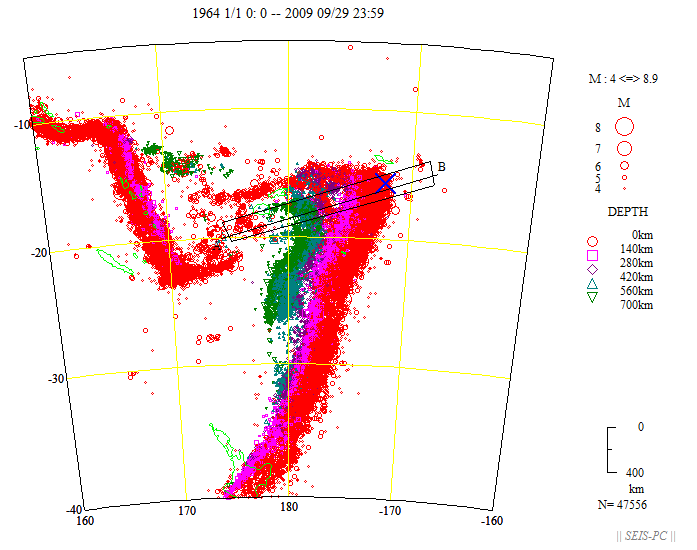Image resolution: width=697 pixels, height=550 pixels.
Task: Click the 0km depth label
Action: coord(643,234)
